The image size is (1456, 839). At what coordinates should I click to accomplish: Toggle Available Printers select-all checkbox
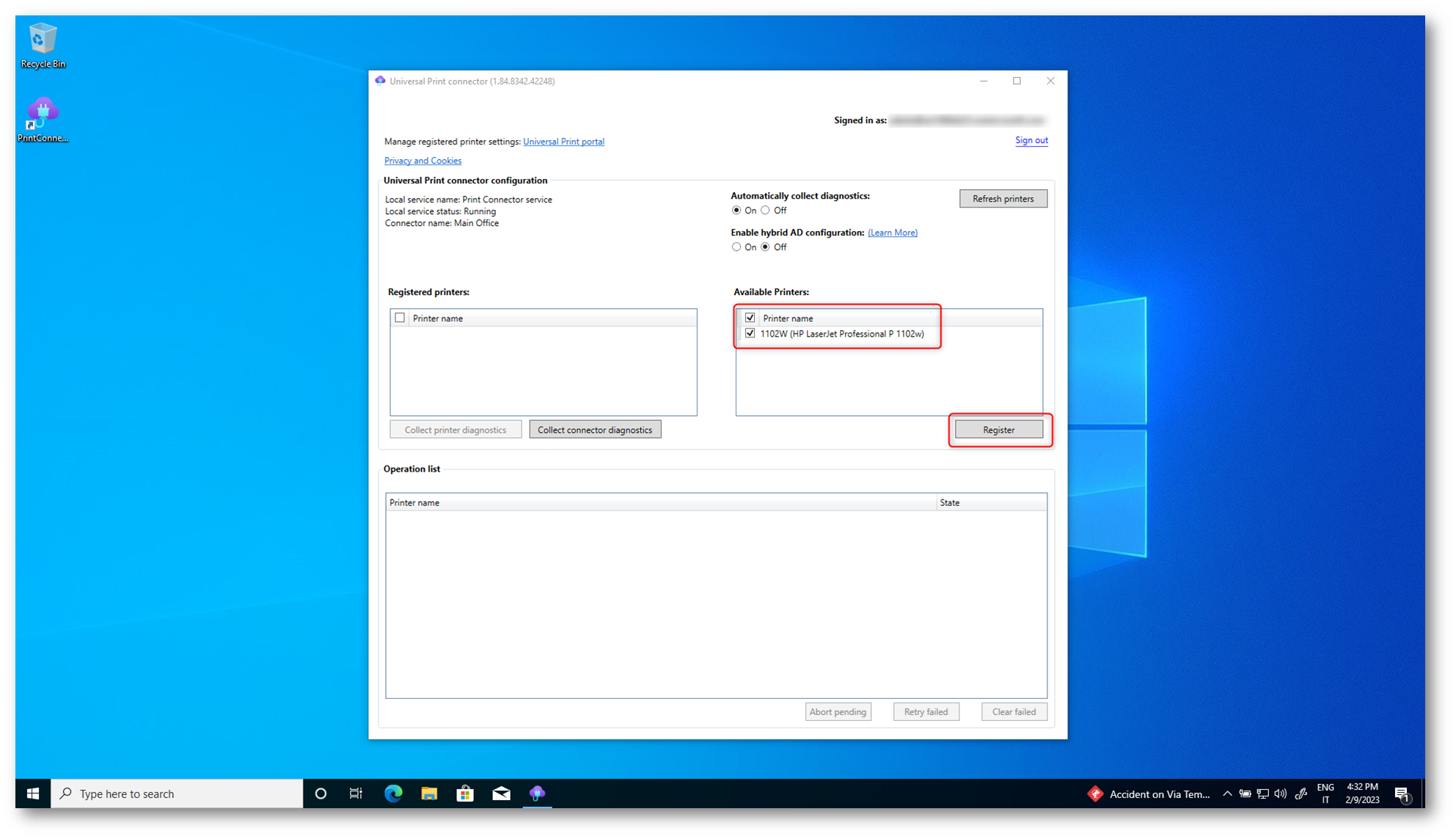tap(750, 318)
